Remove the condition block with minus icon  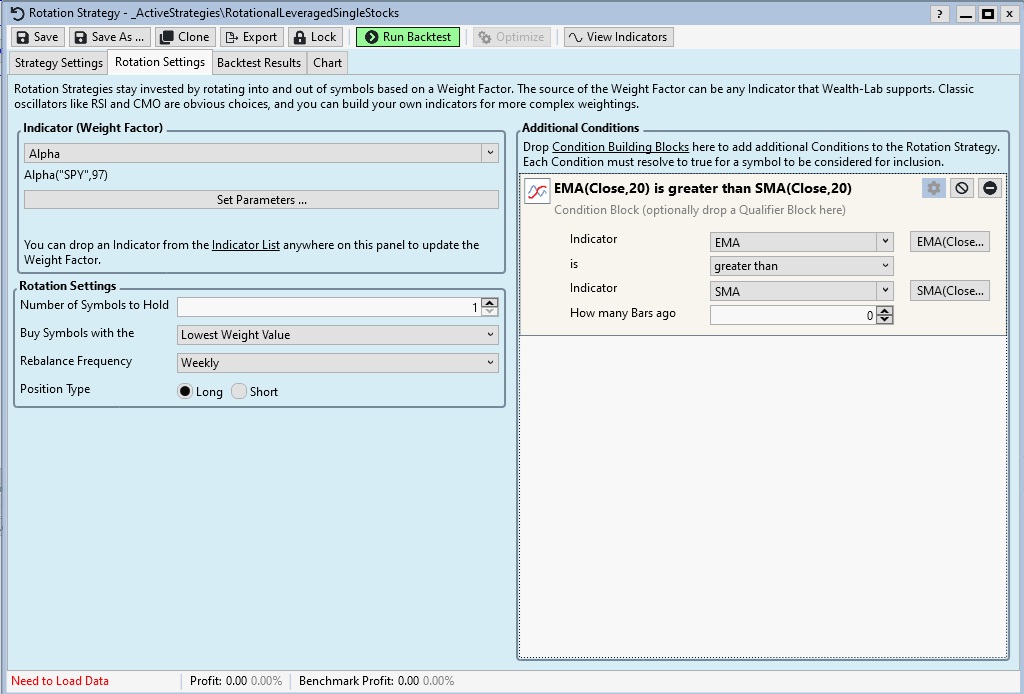[989, 188]
